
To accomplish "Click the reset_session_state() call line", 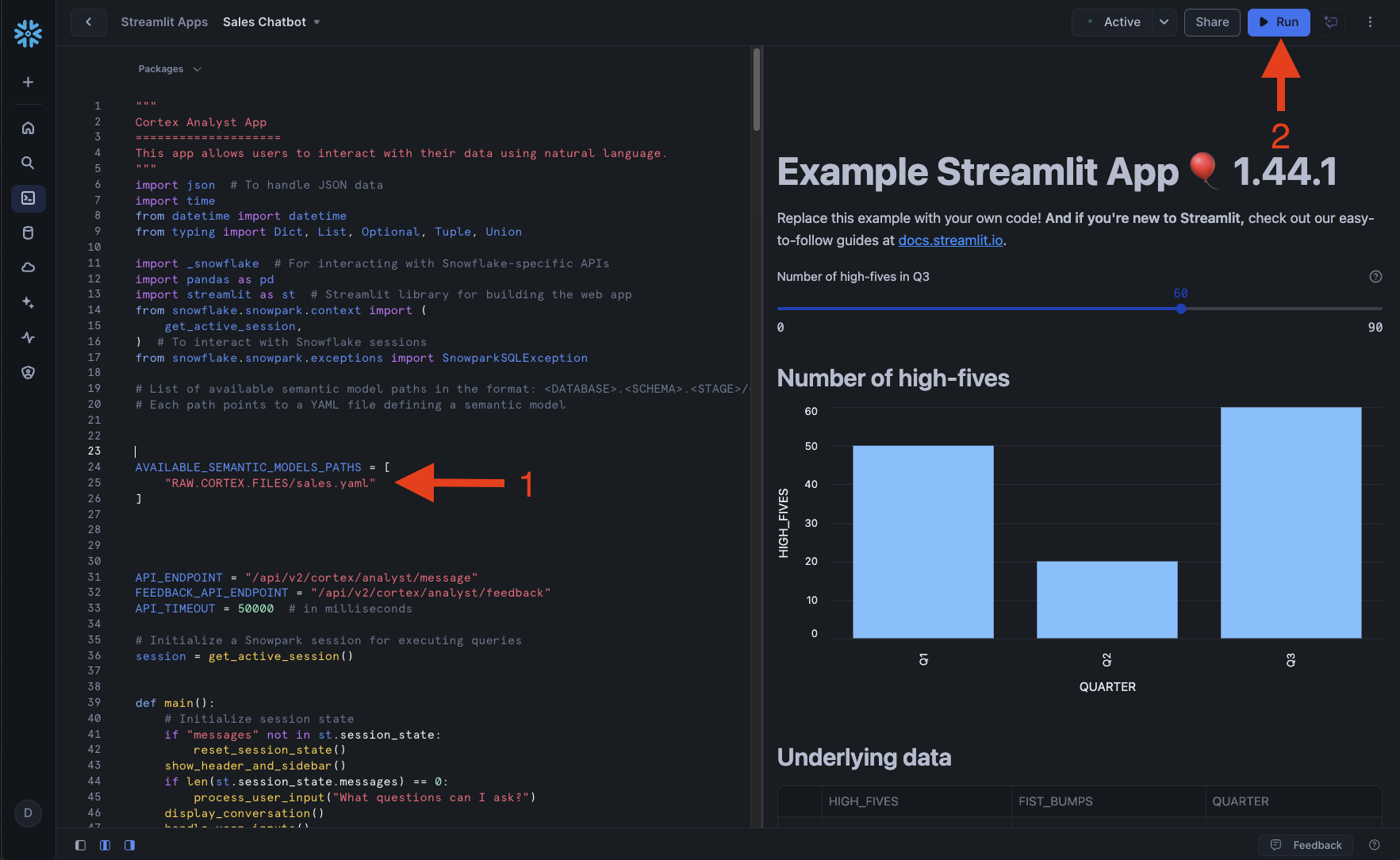I will click(270, 750).
